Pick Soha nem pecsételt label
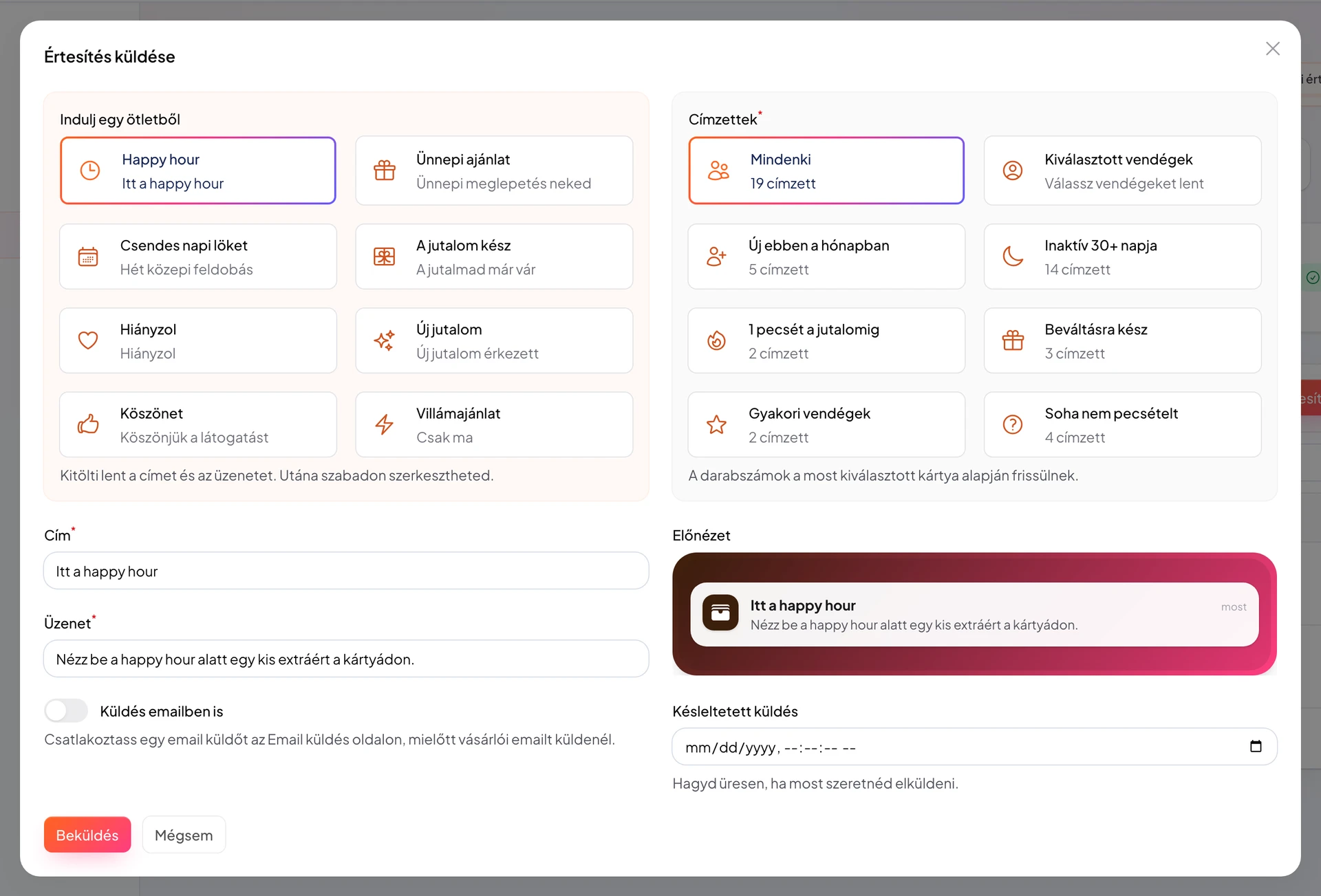Screen dimensions: 1321x896 [x=1111, y=413]
